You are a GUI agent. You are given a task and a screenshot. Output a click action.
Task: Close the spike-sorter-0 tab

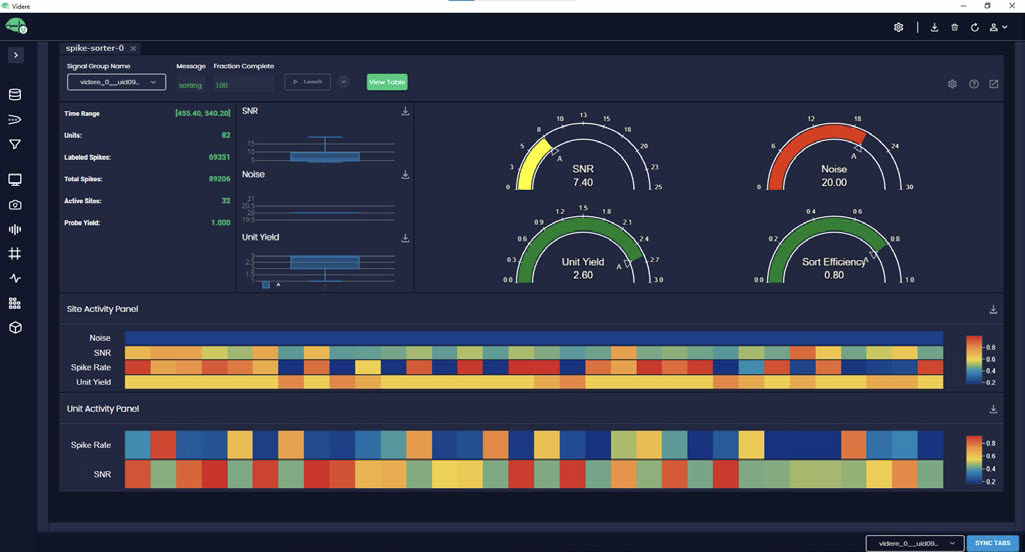[x=133, y=48]
